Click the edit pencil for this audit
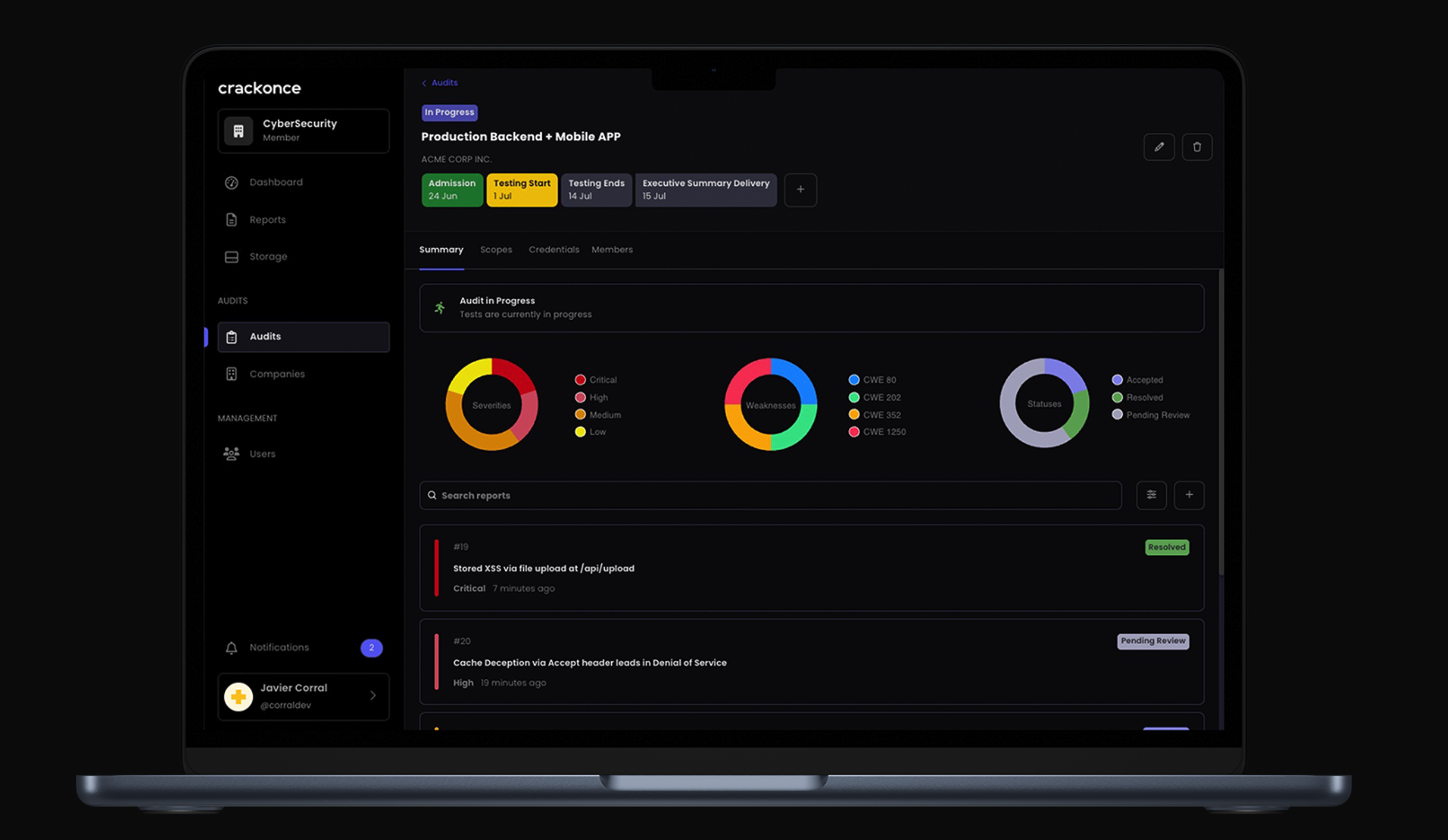This screenshot has height=840, width=1448. (1159, 147)
